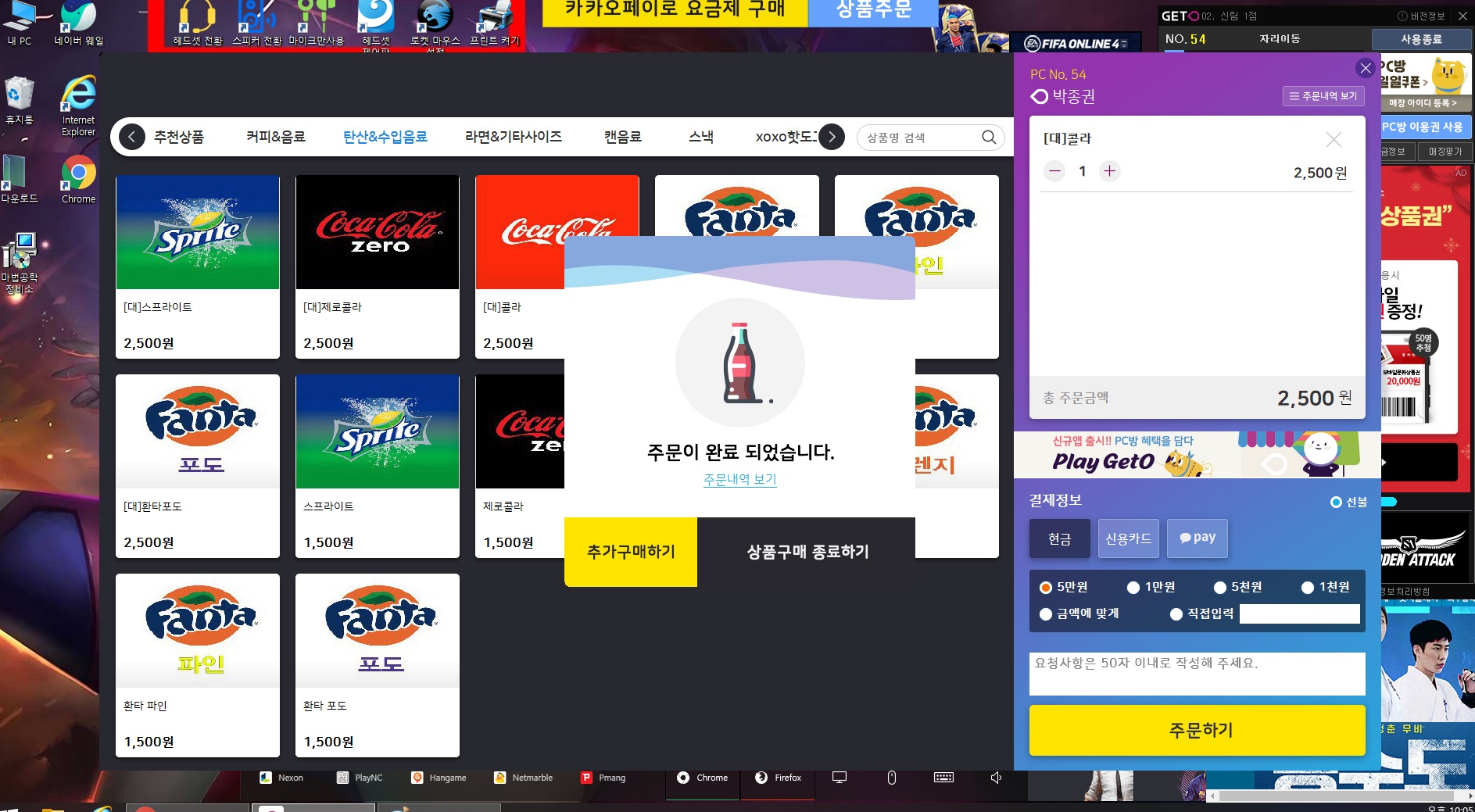
Task: Launch PlayNC from the bottom bar
Action: [x=360, y=778]
